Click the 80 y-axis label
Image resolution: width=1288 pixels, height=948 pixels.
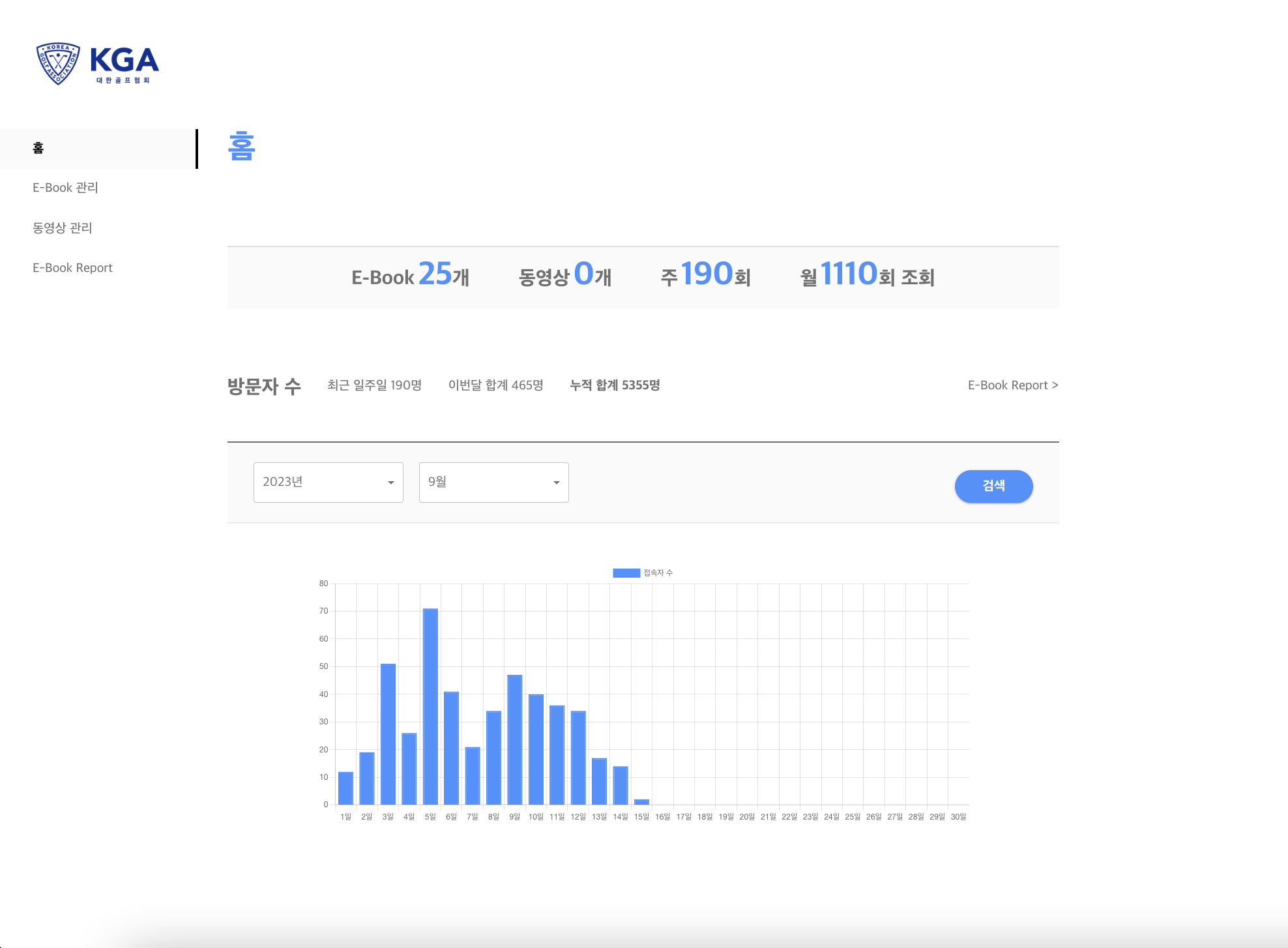pyautogui.click(x=323, y=584)
